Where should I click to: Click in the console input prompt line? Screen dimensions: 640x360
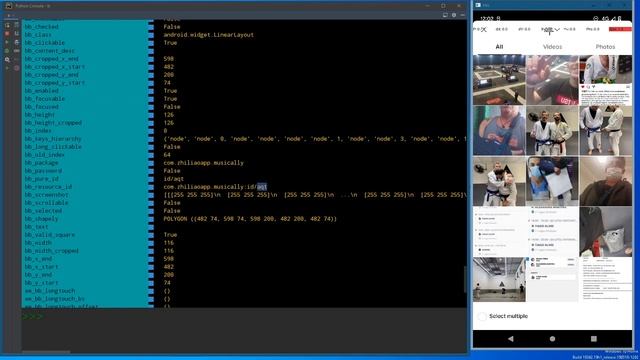coord(244,317)
